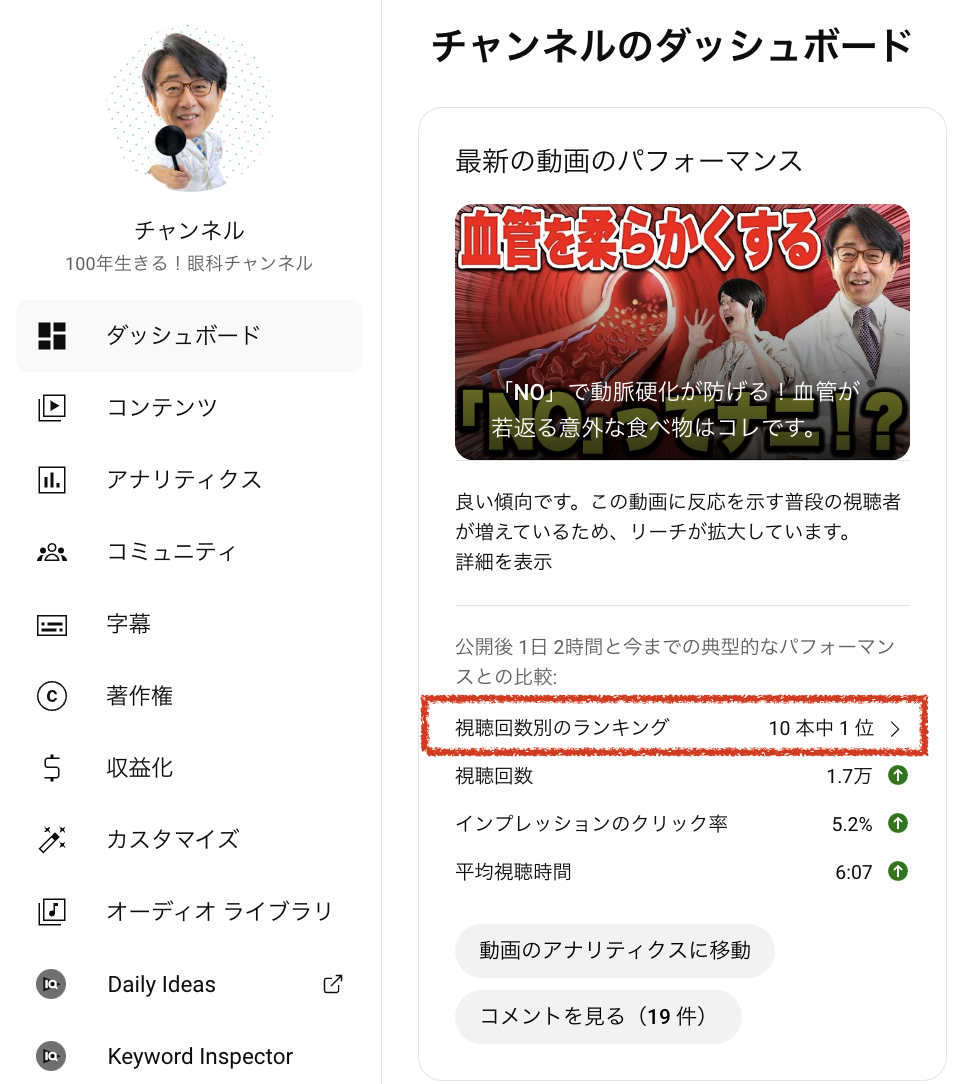Click the Subtitles (字幕) icon
The width and height of the screenshot is (964, 1084).
(x=52, y=624)
